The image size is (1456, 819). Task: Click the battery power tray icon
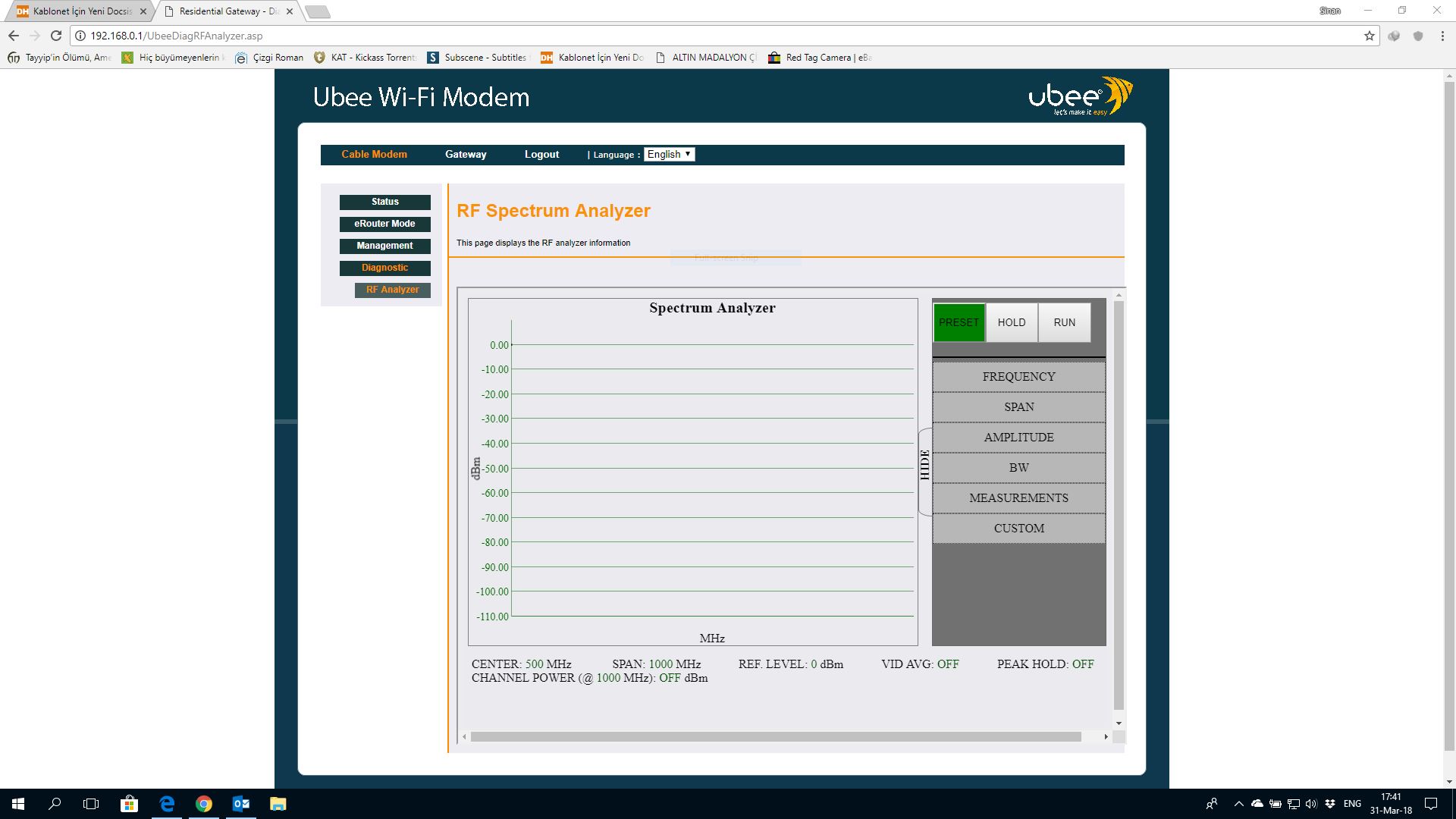(x=1276, y=804)
